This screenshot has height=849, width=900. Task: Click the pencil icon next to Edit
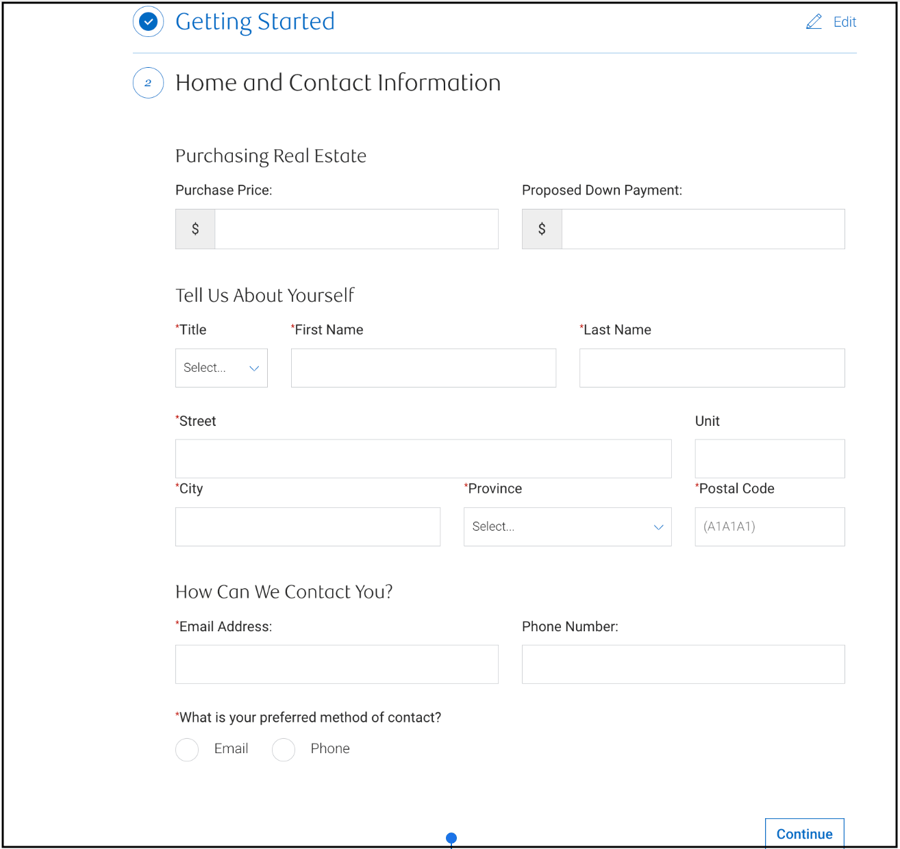click(813, 21)
